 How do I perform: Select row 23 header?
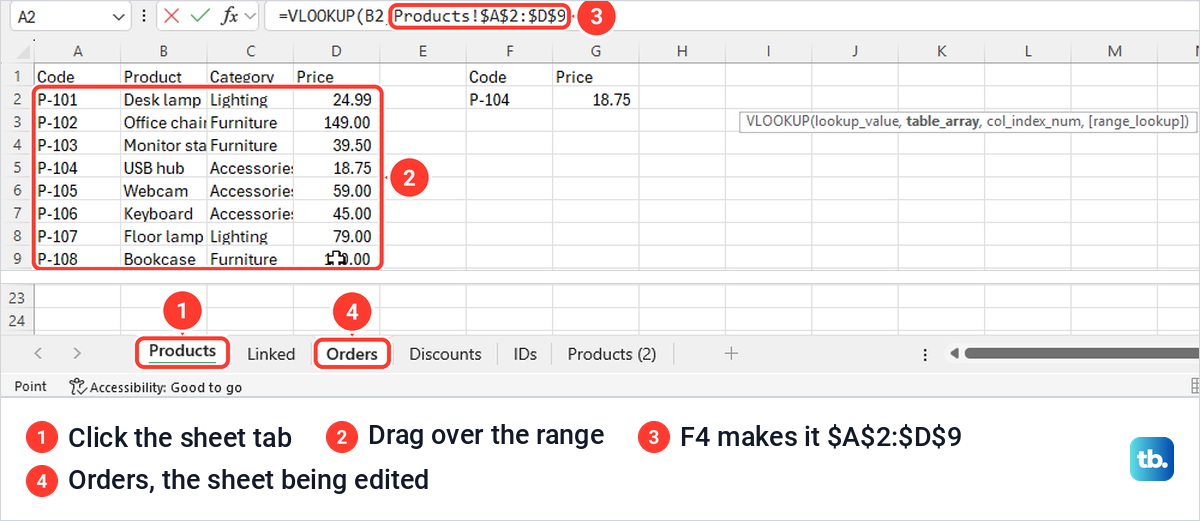[x=17, y=298]
